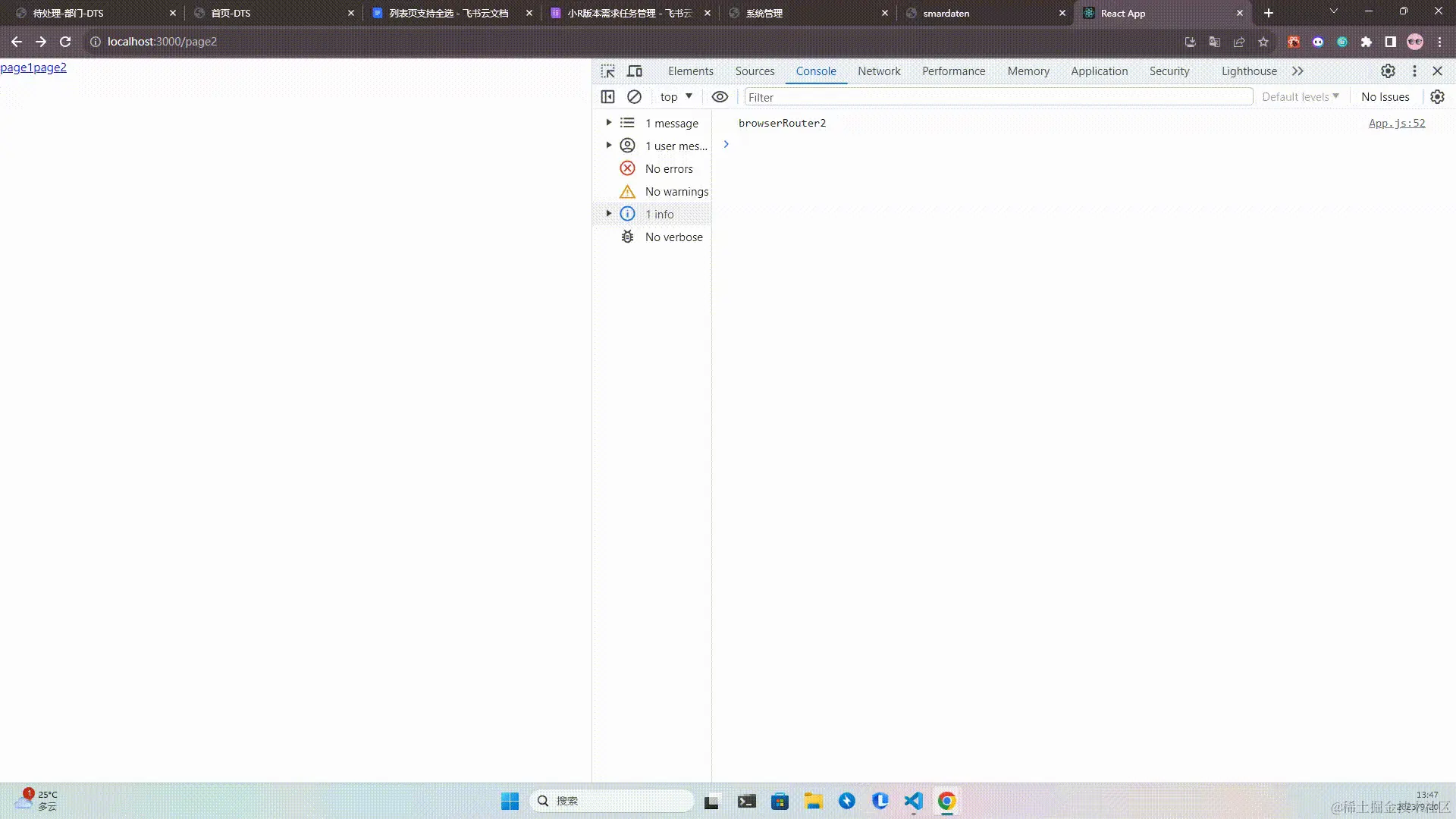
Task: Filter console by '1 user messages'
Action: point(673,146)
